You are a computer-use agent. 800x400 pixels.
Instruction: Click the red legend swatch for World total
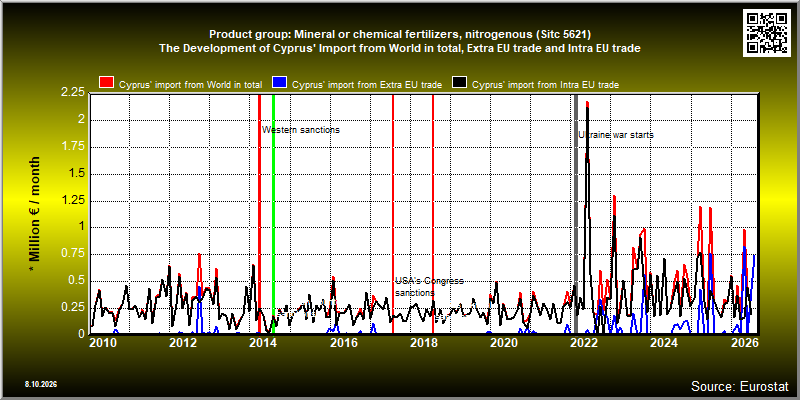[106, 84]
